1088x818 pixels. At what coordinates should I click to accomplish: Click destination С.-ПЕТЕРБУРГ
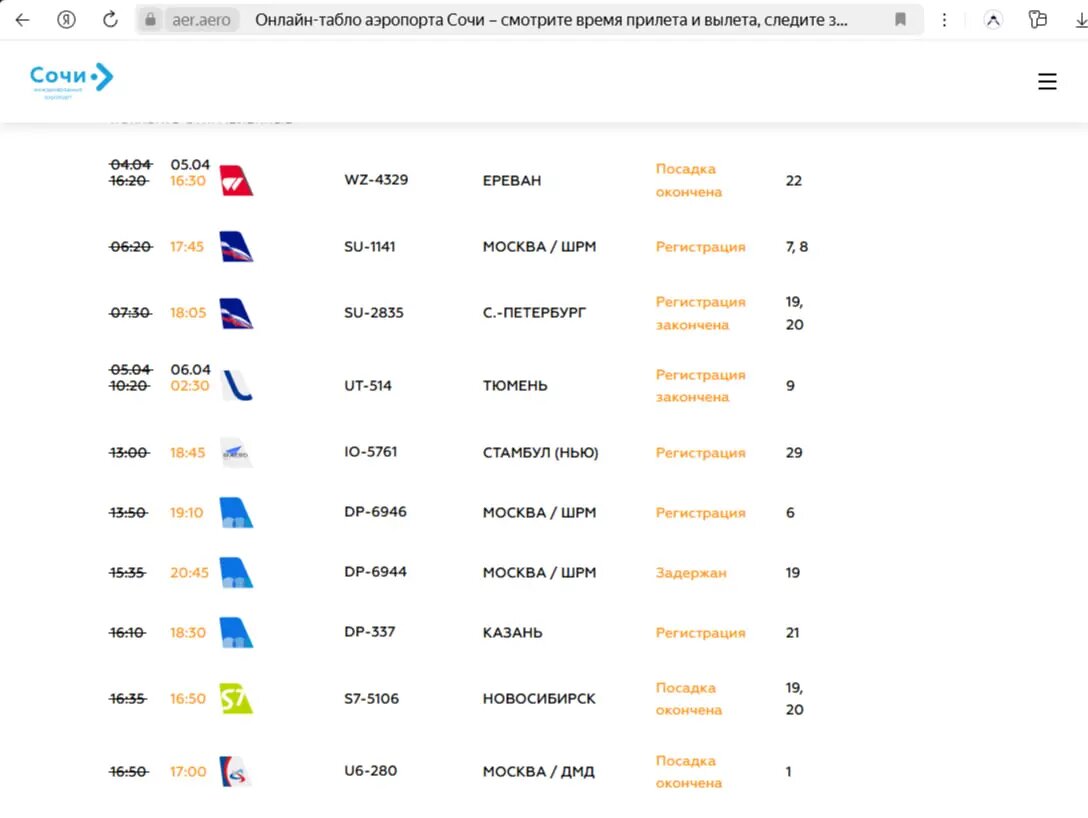534,313
